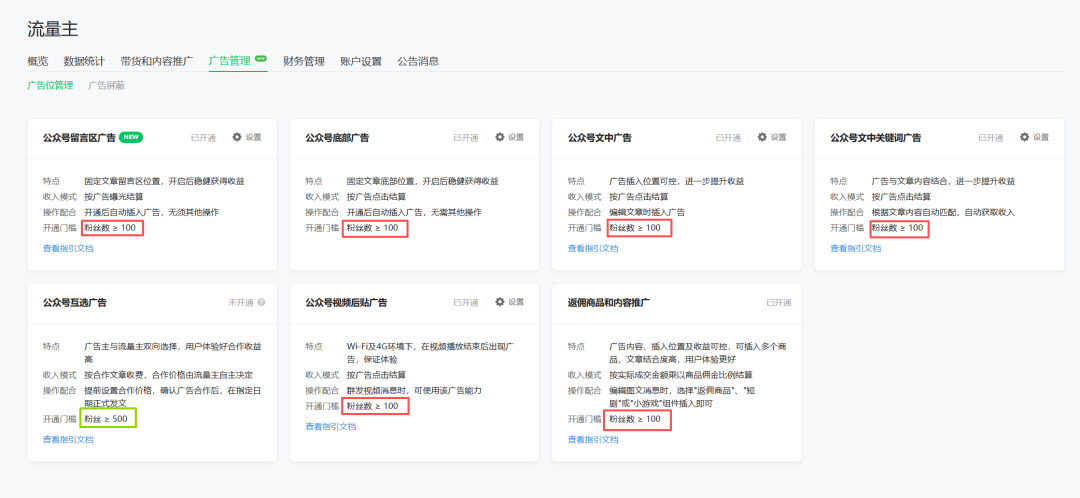Image resolution: width=1080 pixels, height=498 pixels.
Task: Open 公众号文中广告 settings gear
Action: (x=762, y=138)
